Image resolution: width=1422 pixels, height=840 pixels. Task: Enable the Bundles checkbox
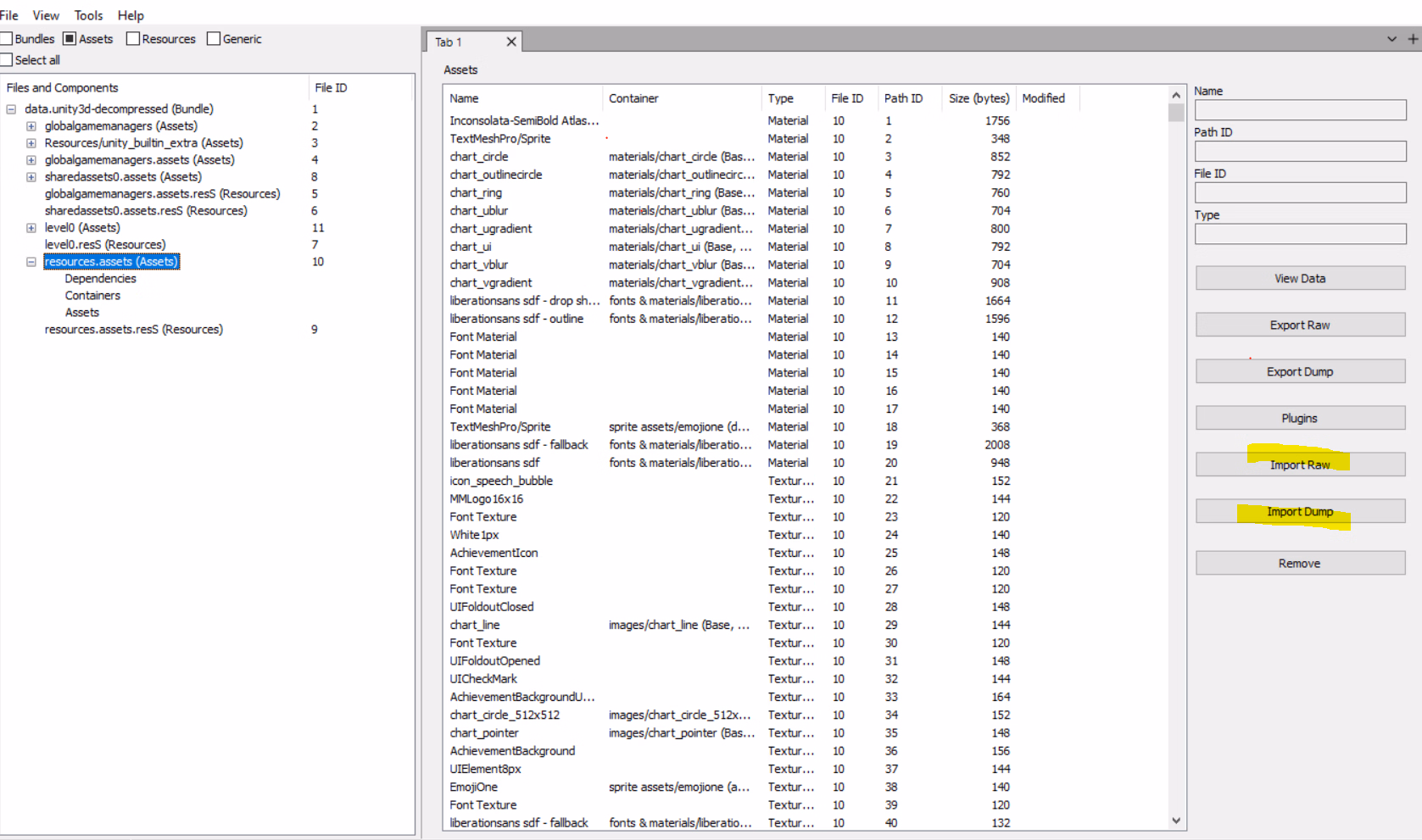coord(7,39)
